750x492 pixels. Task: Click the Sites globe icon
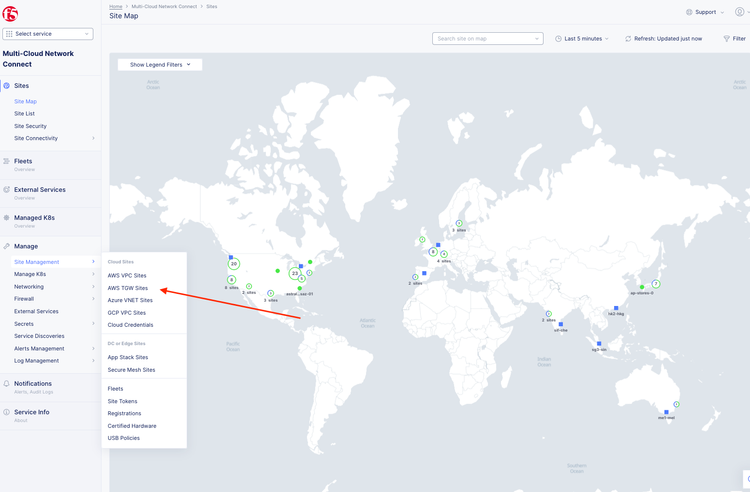click(x=6, y=86)
